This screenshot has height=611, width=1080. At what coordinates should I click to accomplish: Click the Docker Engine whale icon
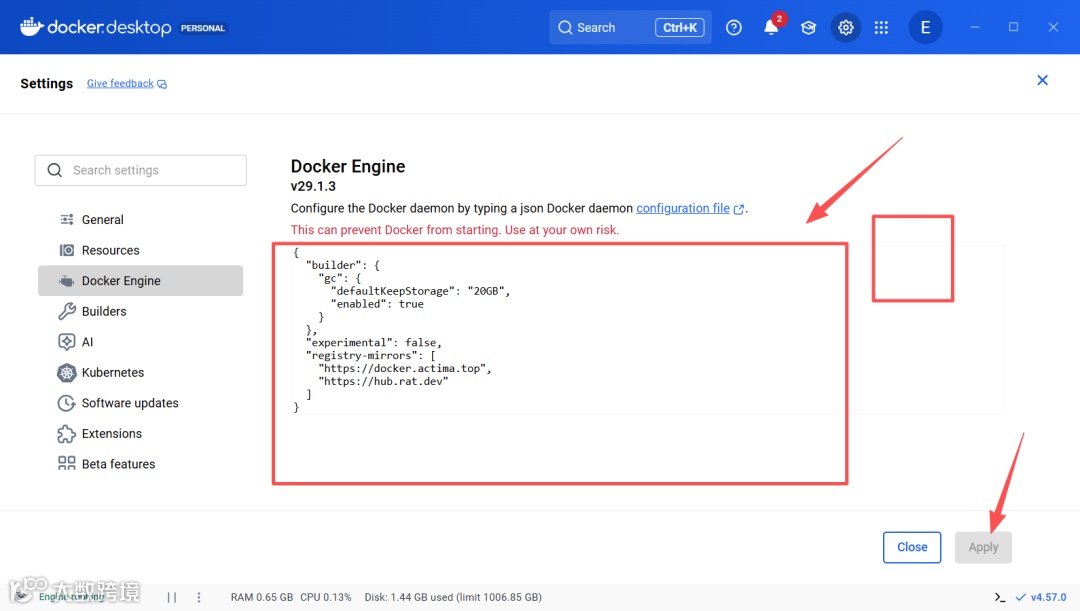pos(67,281)
